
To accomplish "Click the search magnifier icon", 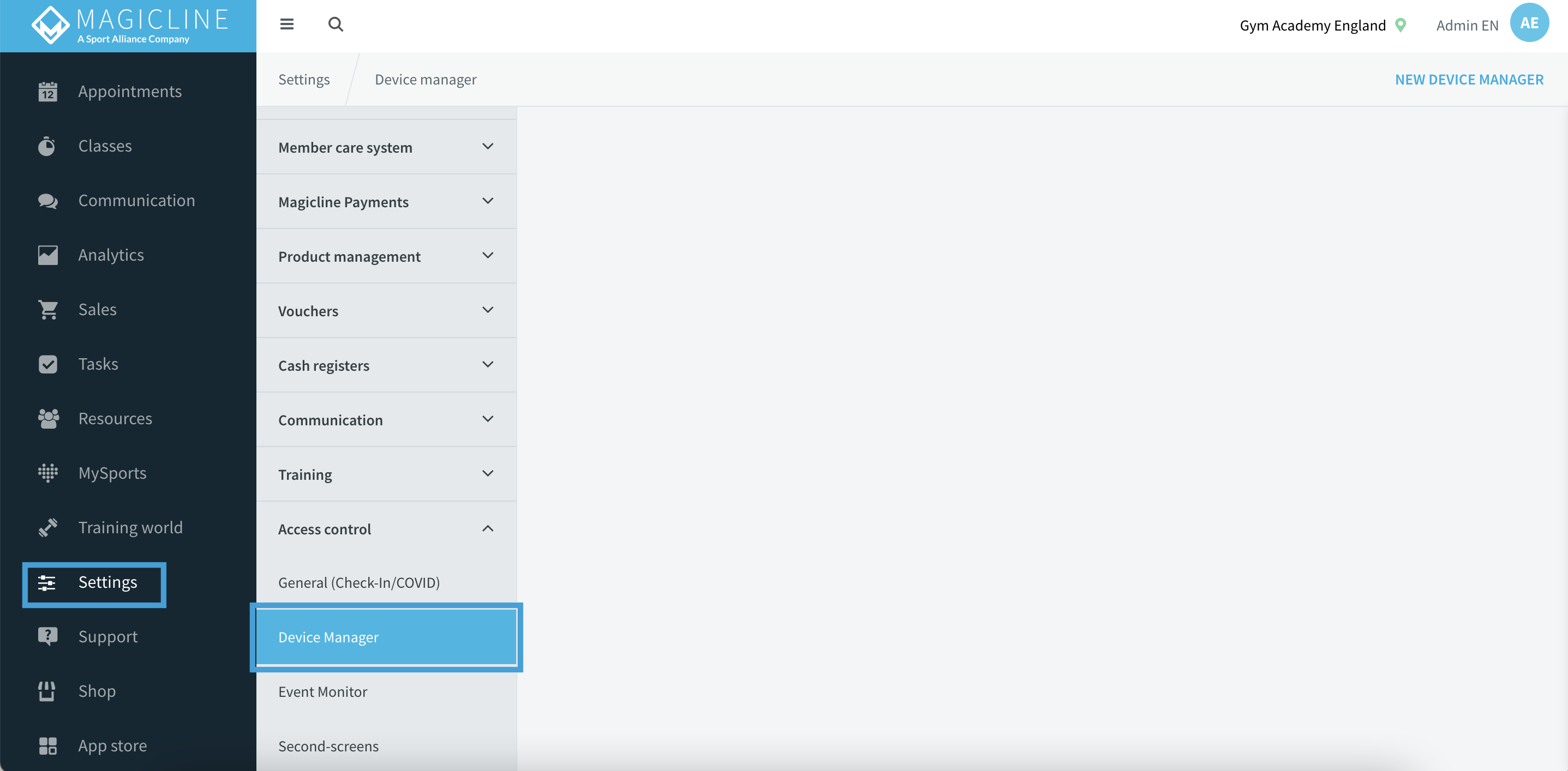I will (x=336, y=24).
